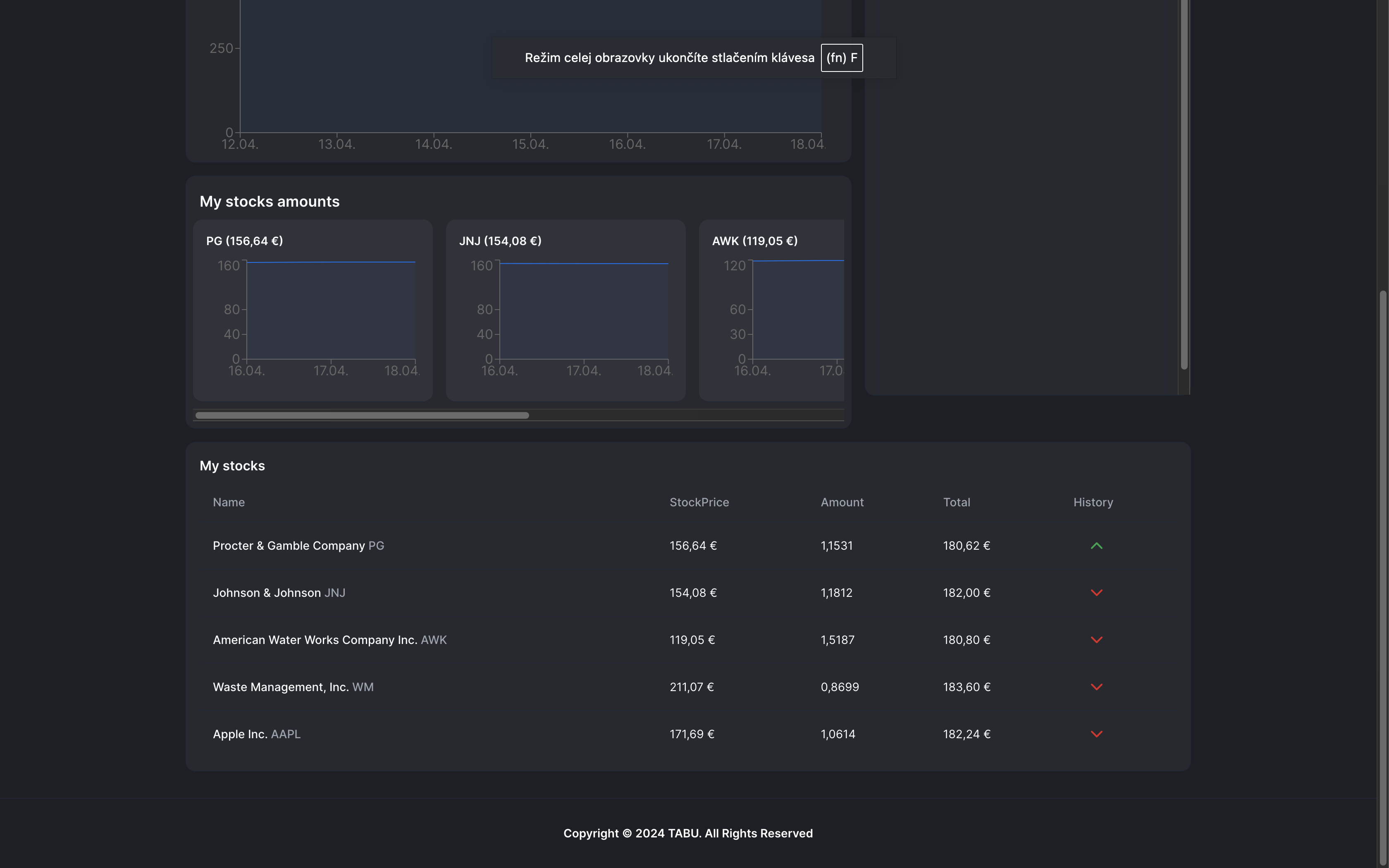
Task: Expand Waste Management history chevron
Action: 1096,687
